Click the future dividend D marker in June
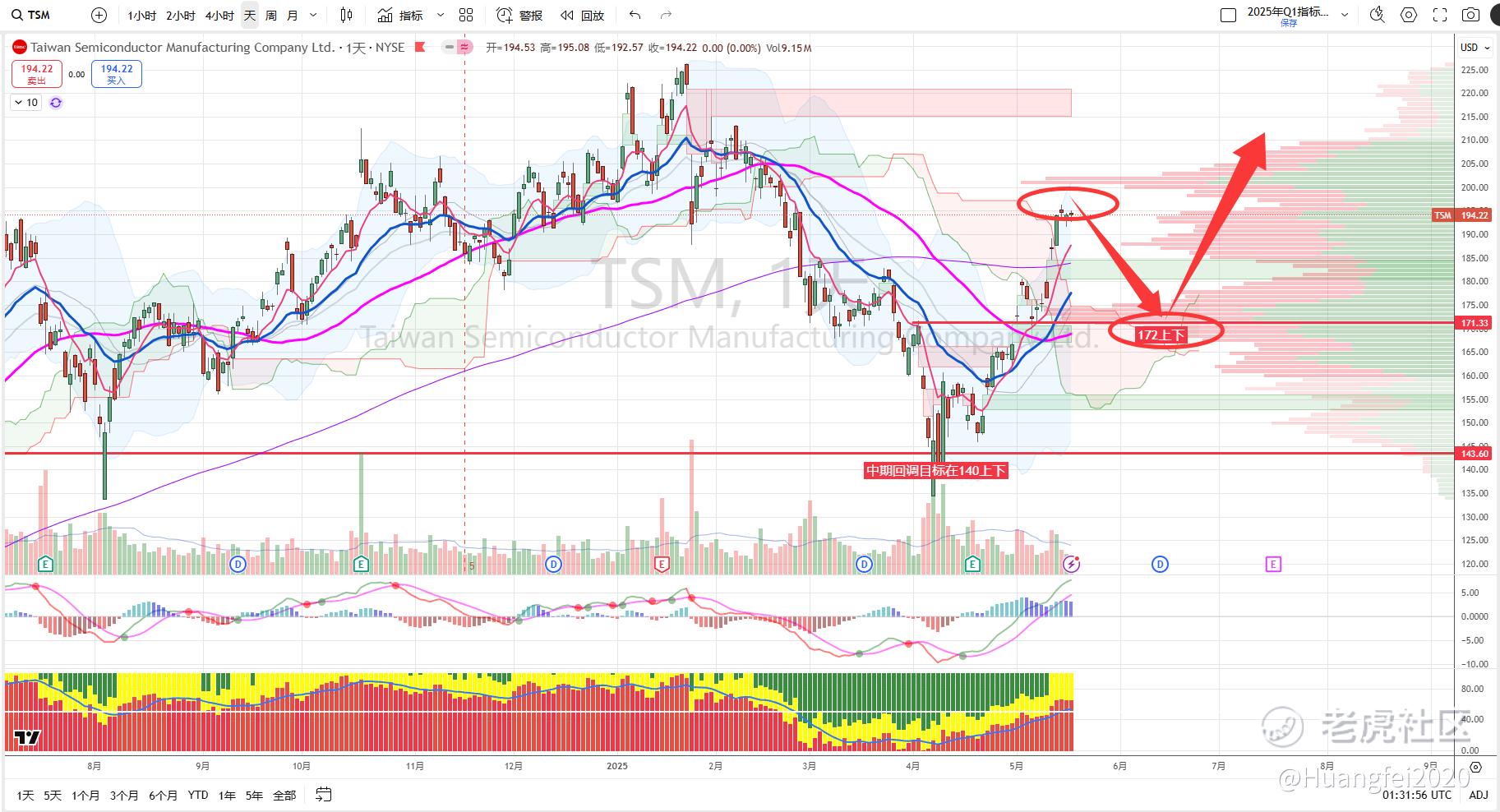1500x812 pixels. coord(1160,564)
